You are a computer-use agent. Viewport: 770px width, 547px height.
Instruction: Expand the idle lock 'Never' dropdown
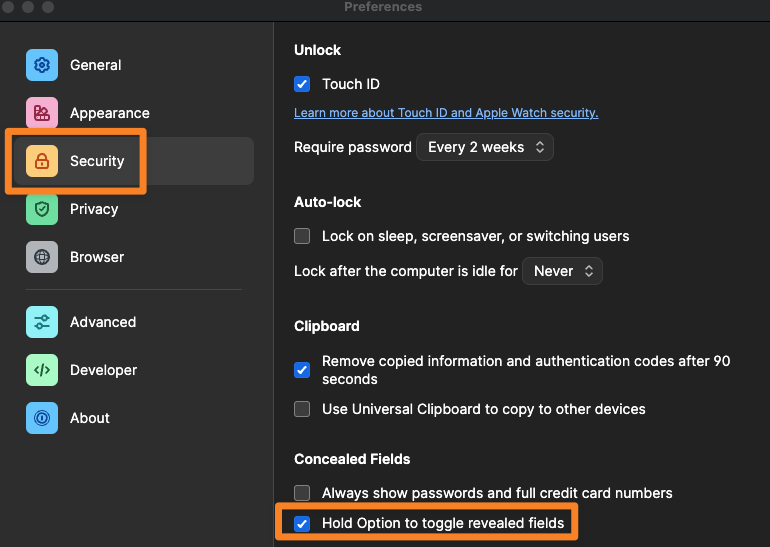(562, 271)
